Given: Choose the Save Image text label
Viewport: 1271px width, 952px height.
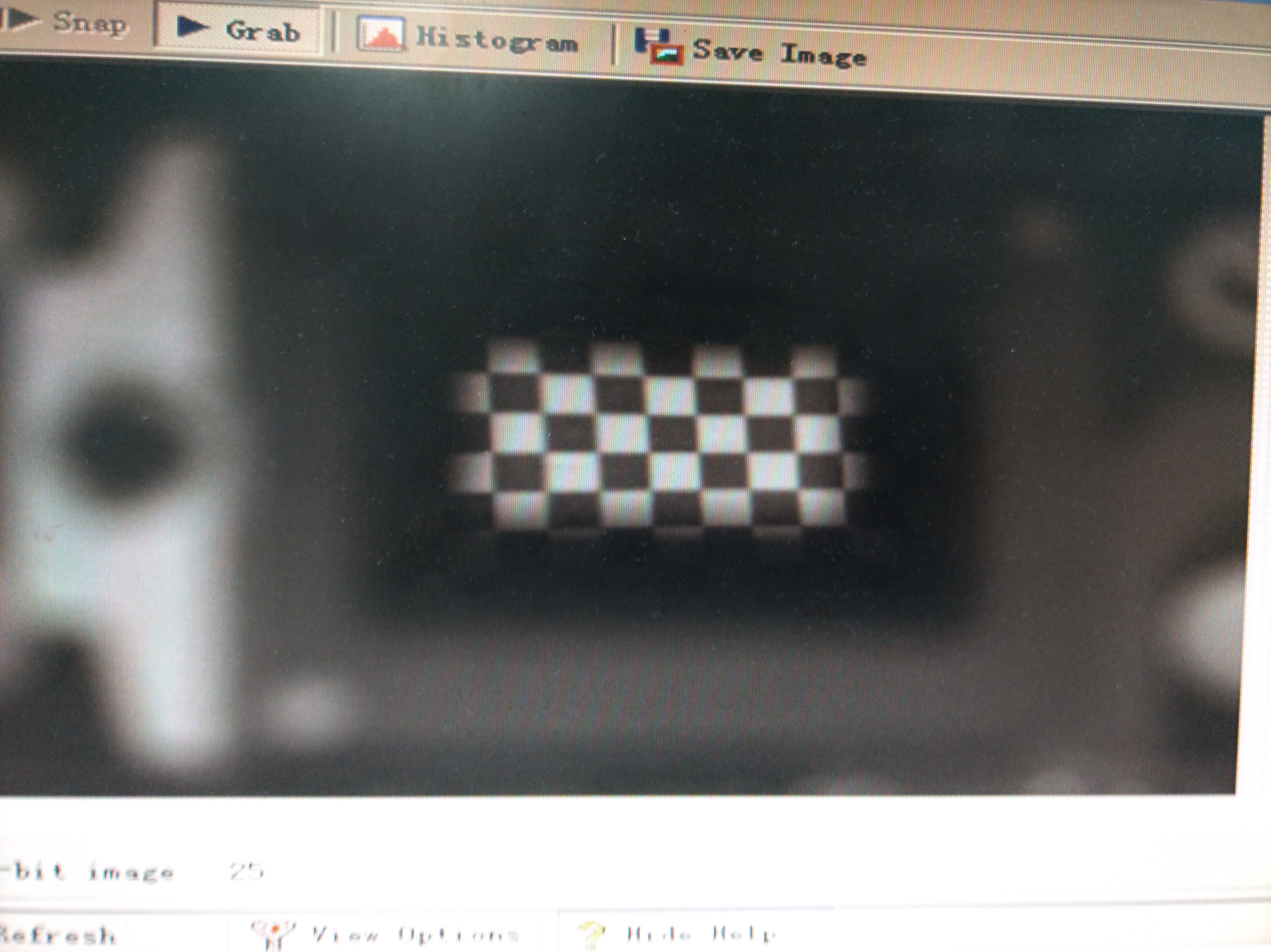Looking at the screenshot, I should click(779, 53).
